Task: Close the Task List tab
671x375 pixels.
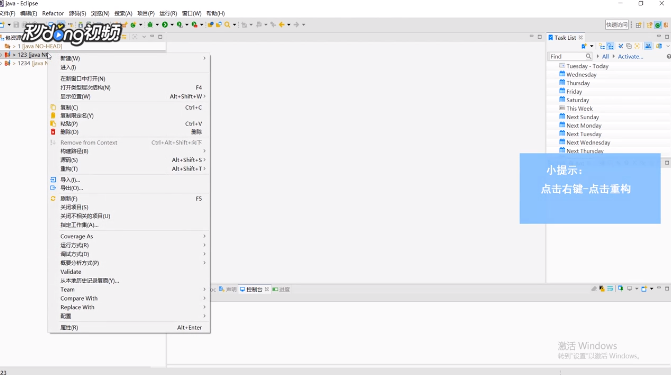Action: [581, 38]
